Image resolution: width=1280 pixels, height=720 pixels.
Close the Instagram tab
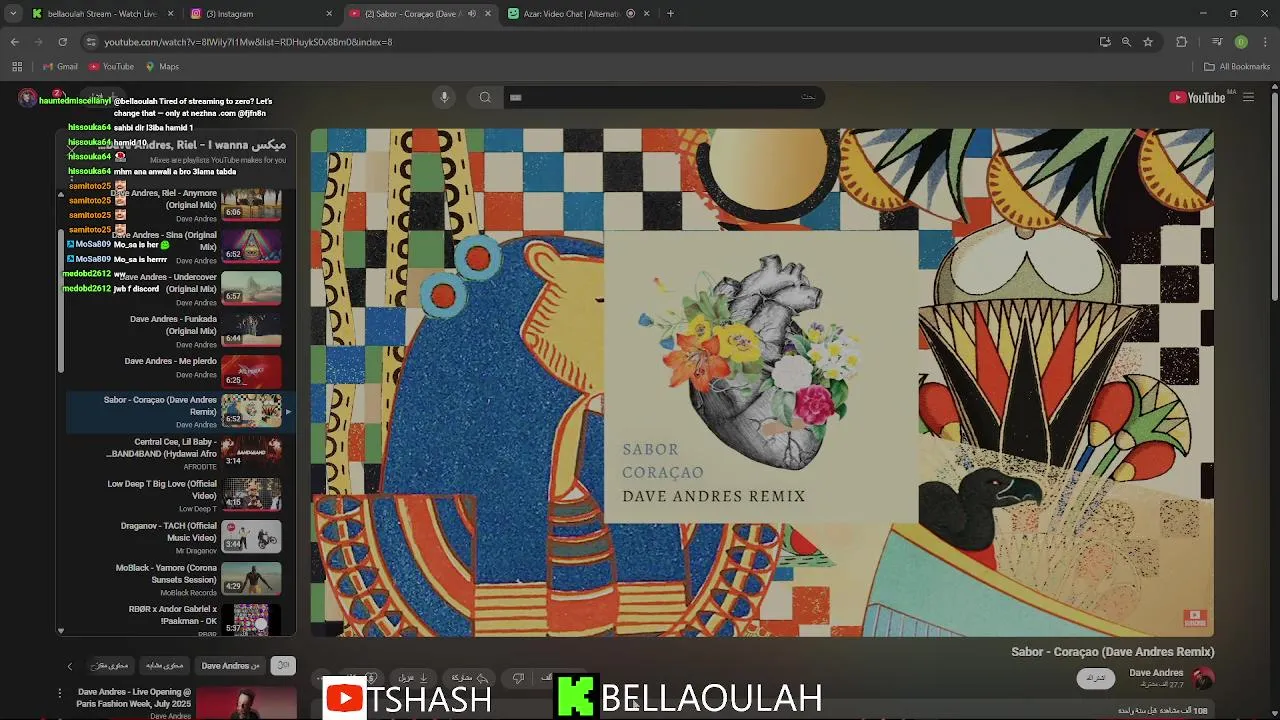(329, 14)
